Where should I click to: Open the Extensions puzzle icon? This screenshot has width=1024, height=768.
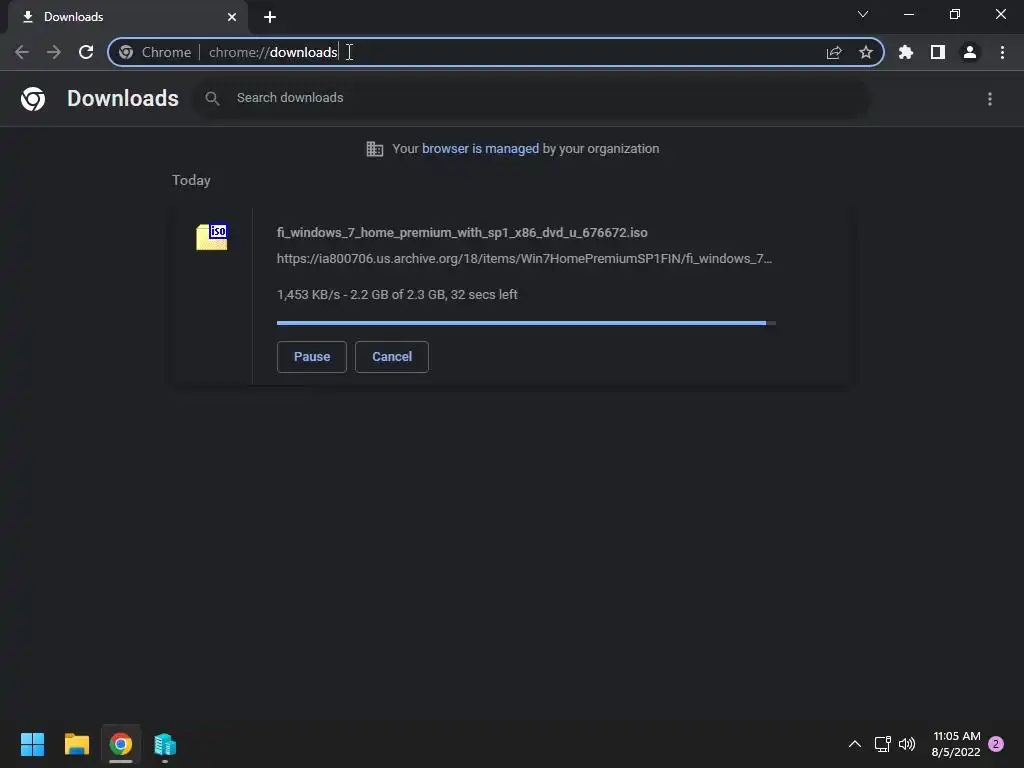click(x=906, y=52)
